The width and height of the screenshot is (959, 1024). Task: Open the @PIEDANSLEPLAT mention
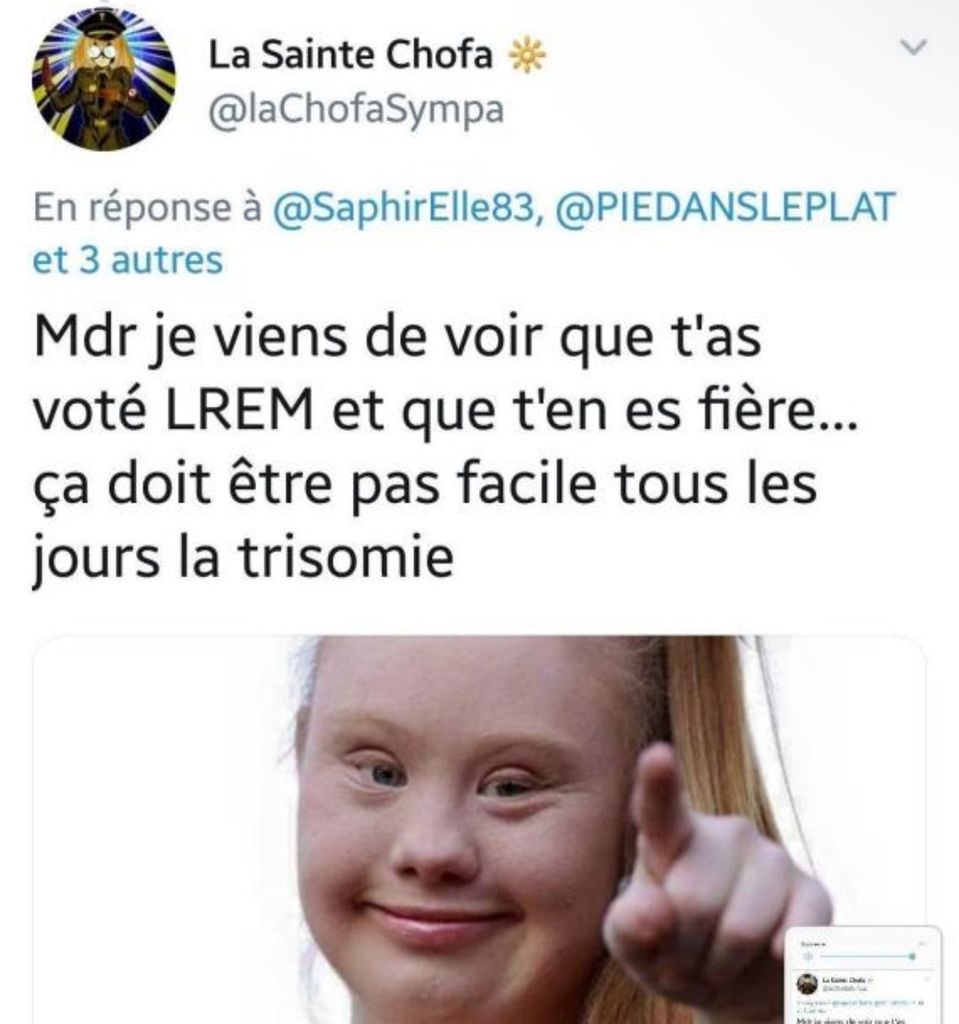[724, 208]
